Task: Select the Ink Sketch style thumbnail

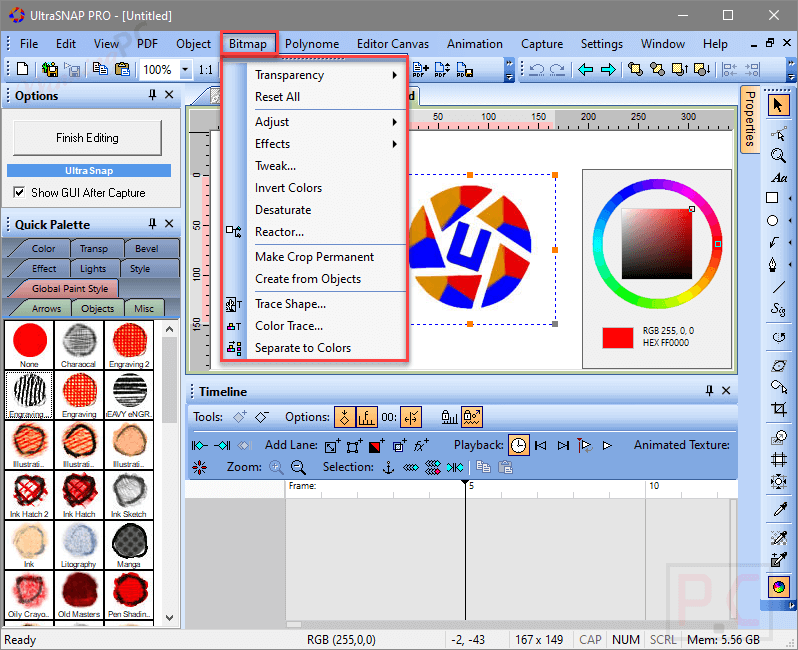Action: click(x=128, y=494)
